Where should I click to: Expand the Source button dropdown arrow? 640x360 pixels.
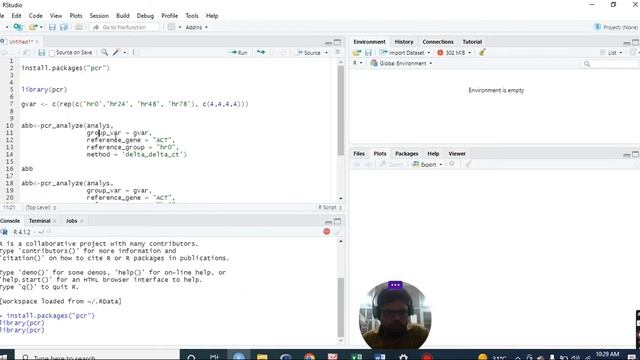coord(326,53)
